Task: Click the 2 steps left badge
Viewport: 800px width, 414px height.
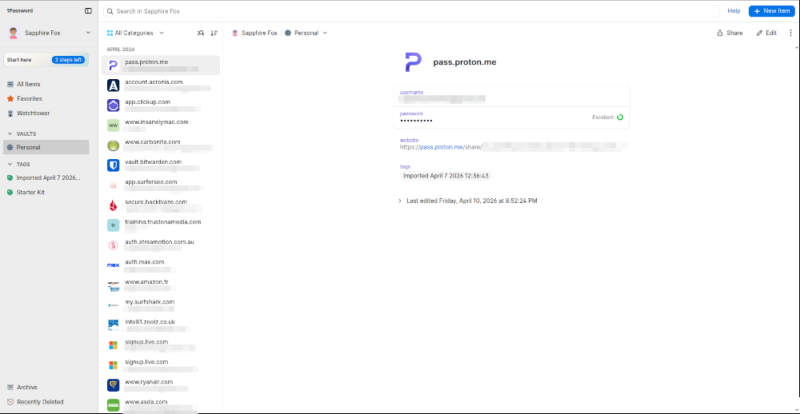Action: pos(68,60)
